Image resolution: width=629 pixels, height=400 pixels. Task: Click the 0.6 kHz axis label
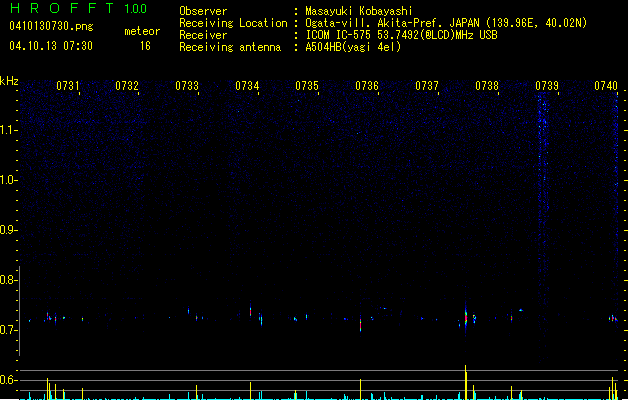tap(8, 380)
